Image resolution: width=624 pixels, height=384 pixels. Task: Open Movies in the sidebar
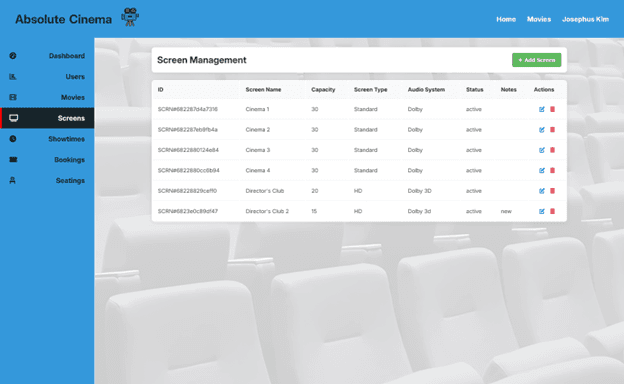[x=47, y=97]
